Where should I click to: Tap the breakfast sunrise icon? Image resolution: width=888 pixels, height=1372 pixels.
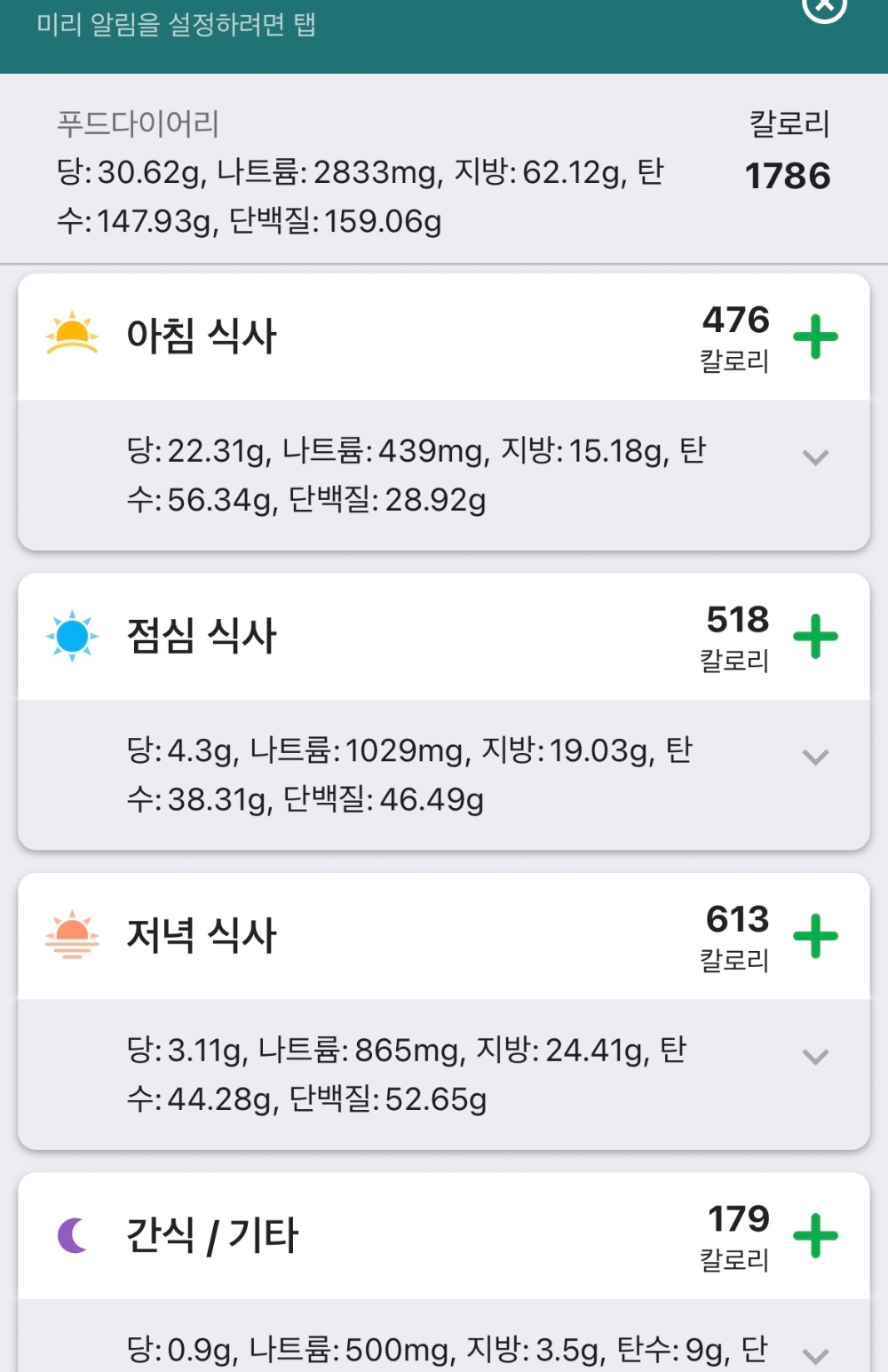pyautogui.click(x=72, y=336)
